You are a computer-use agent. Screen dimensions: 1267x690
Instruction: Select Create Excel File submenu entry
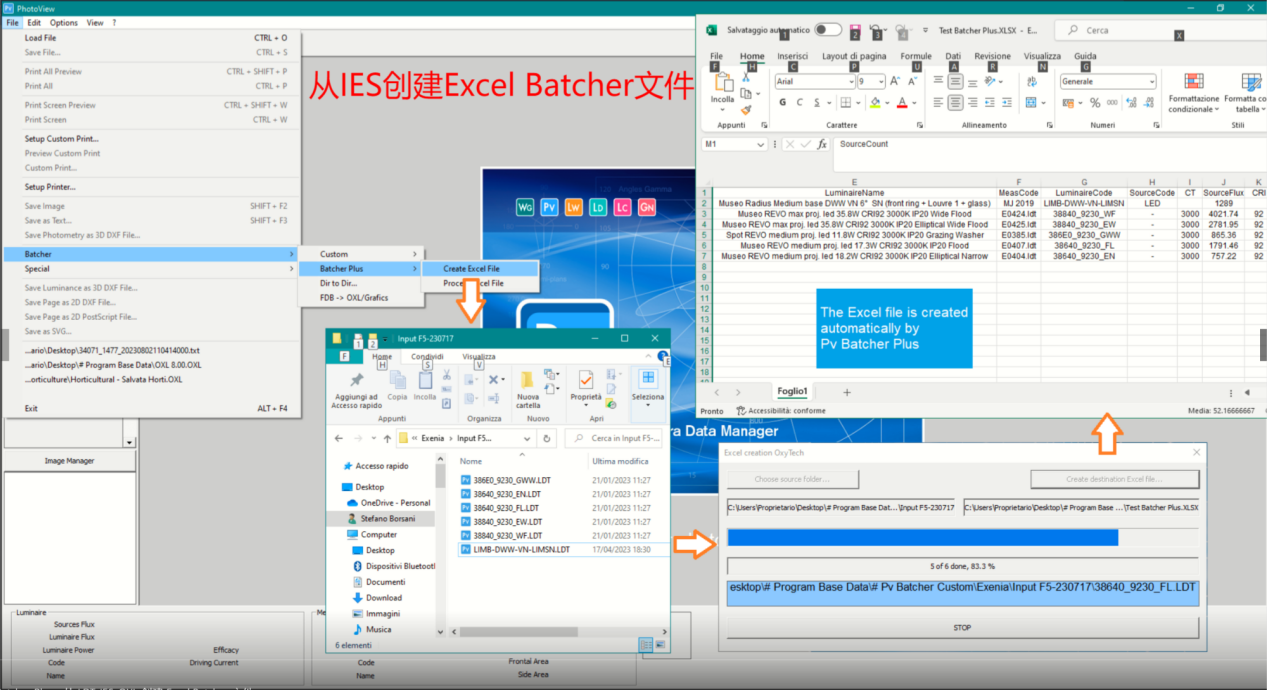coord(480,268)
